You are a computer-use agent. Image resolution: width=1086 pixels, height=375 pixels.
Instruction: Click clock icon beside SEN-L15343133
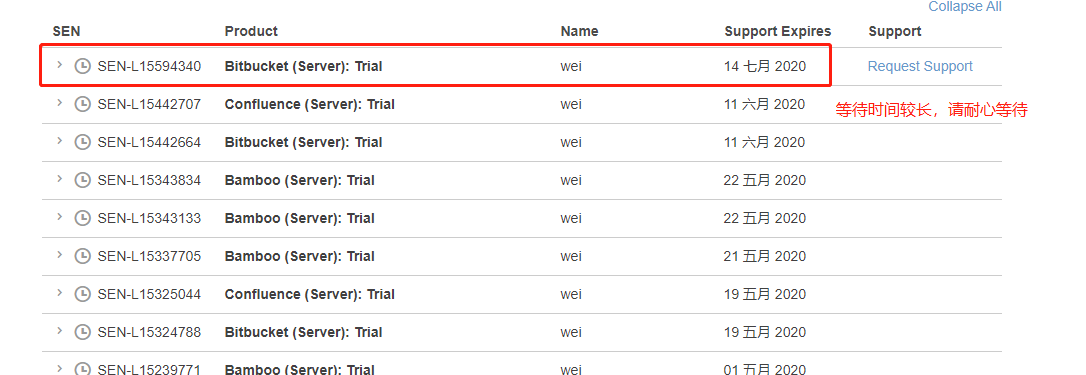(82, 218)
